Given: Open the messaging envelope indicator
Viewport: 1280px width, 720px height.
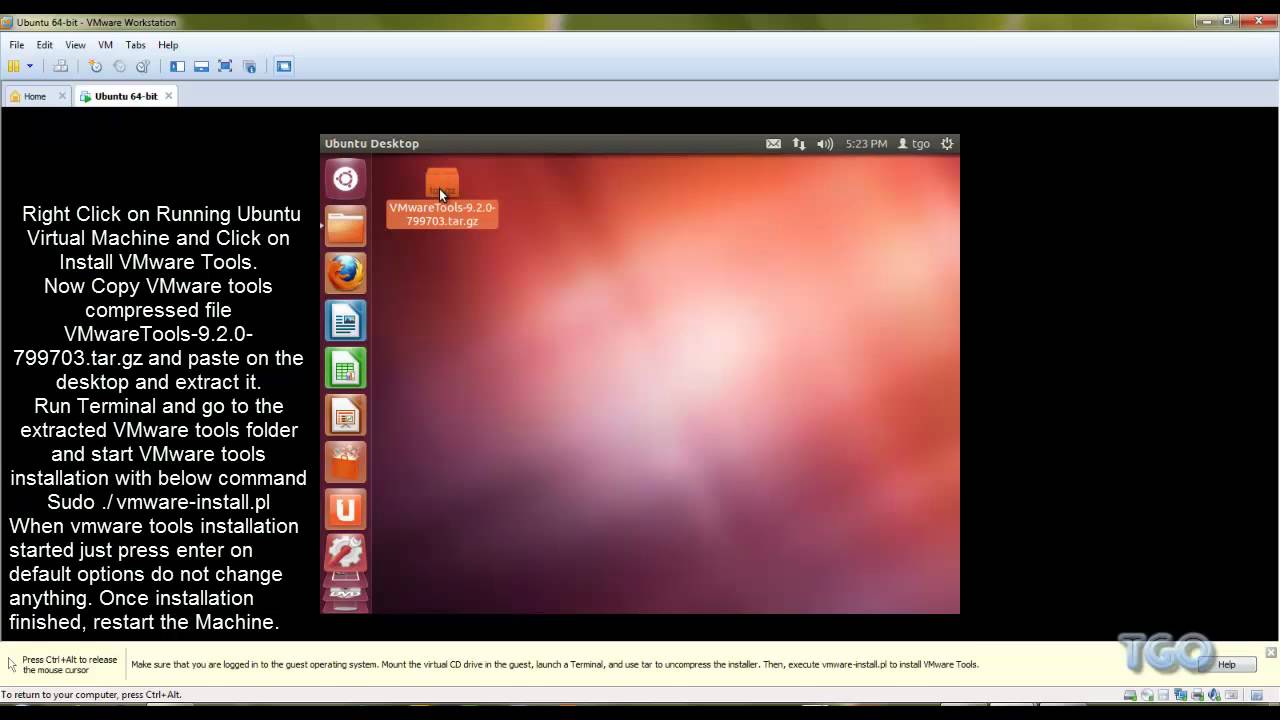Looking at the screenshot, I should [773, 144].
